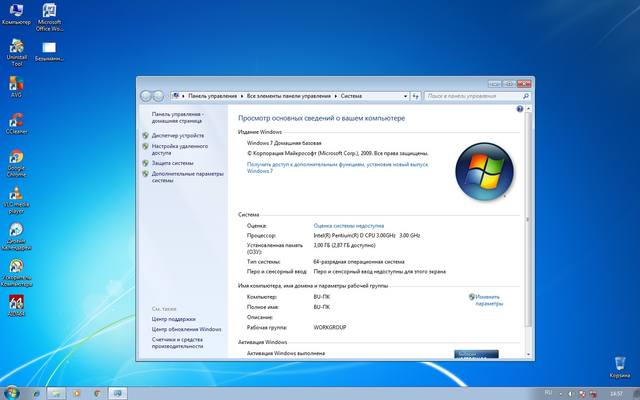Screen dimensions: 640x400
Task: Click the volume icon in system tray
Action: [x=570, y=394]
